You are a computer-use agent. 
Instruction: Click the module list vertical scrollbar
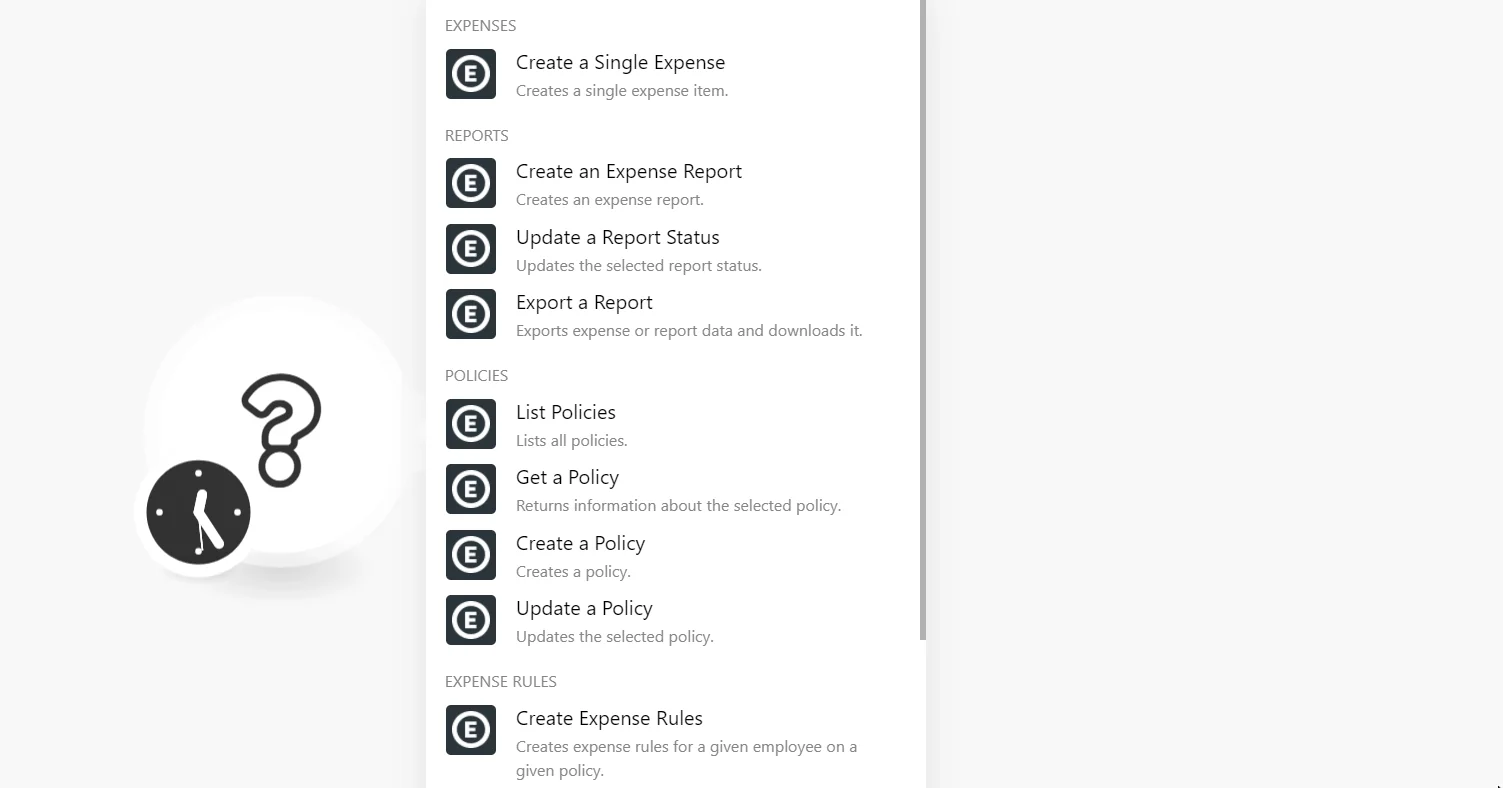click(923, 320)
